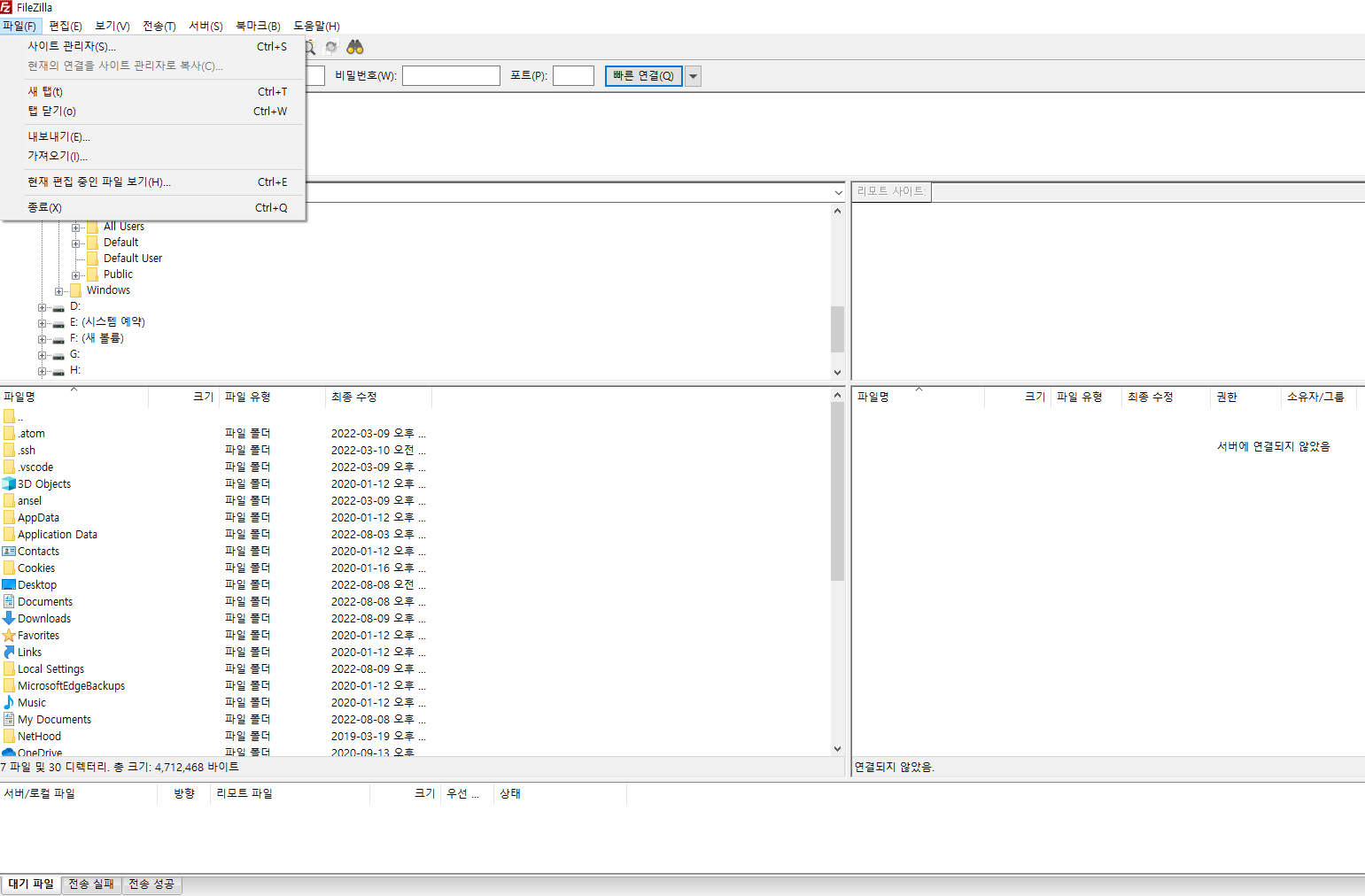Click the Documents folder icon

click(9, 601)
